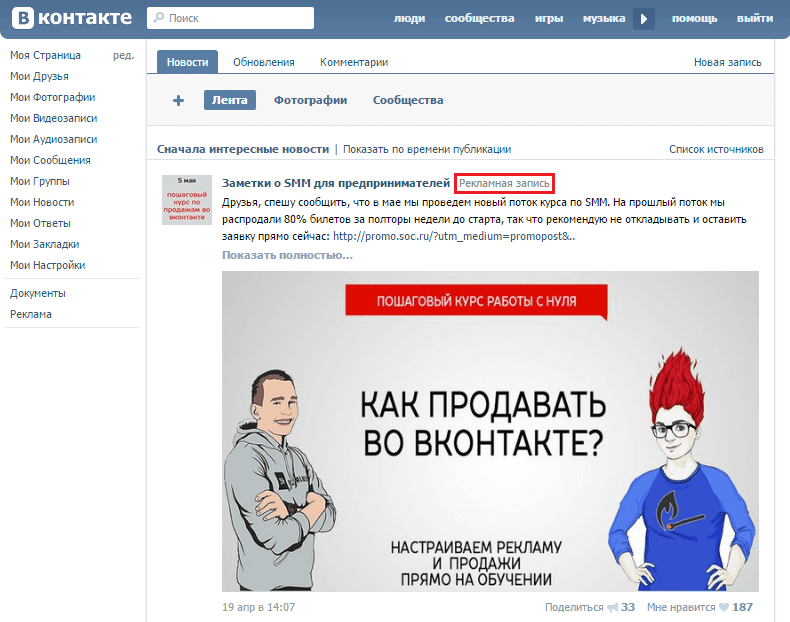Open Реклама in the sidebar
Screen dimensions: 790x622
(31, 314)
